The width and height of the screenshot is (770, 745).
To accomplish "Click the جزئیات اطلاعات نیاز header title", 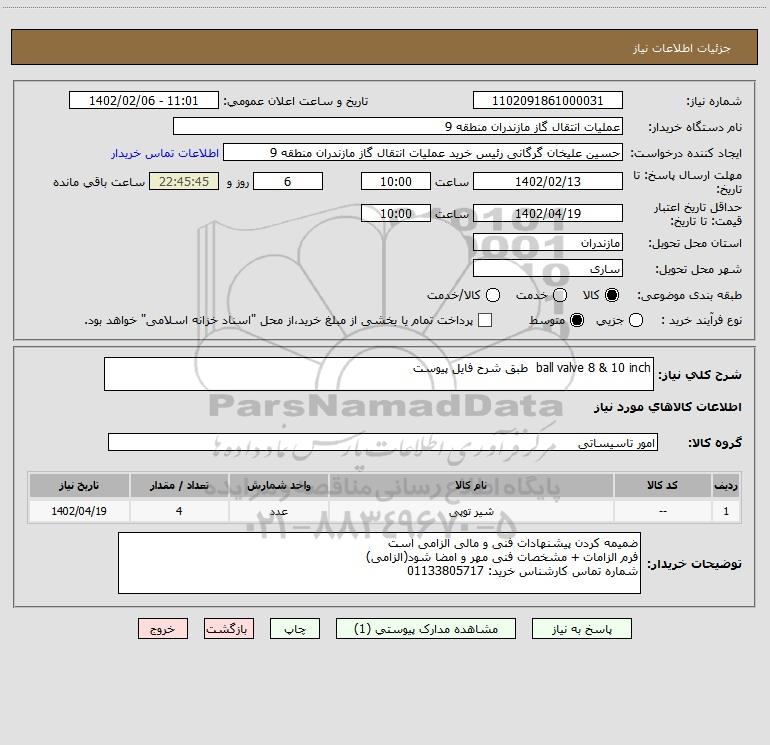I will tap(682, 48).
